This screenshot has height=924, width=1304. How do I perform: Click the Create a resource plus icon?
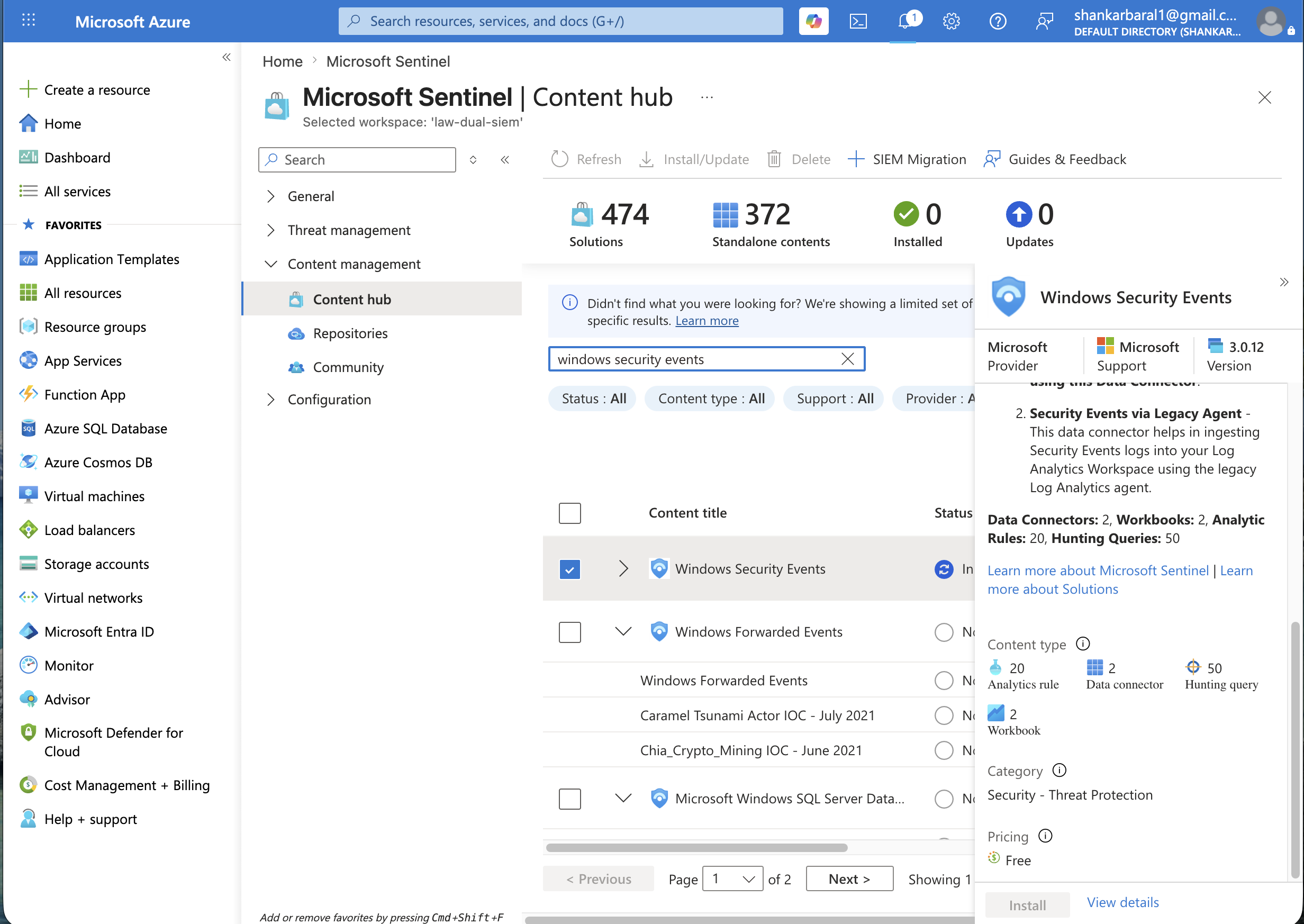pyautogui.click(x=28, y=89)
